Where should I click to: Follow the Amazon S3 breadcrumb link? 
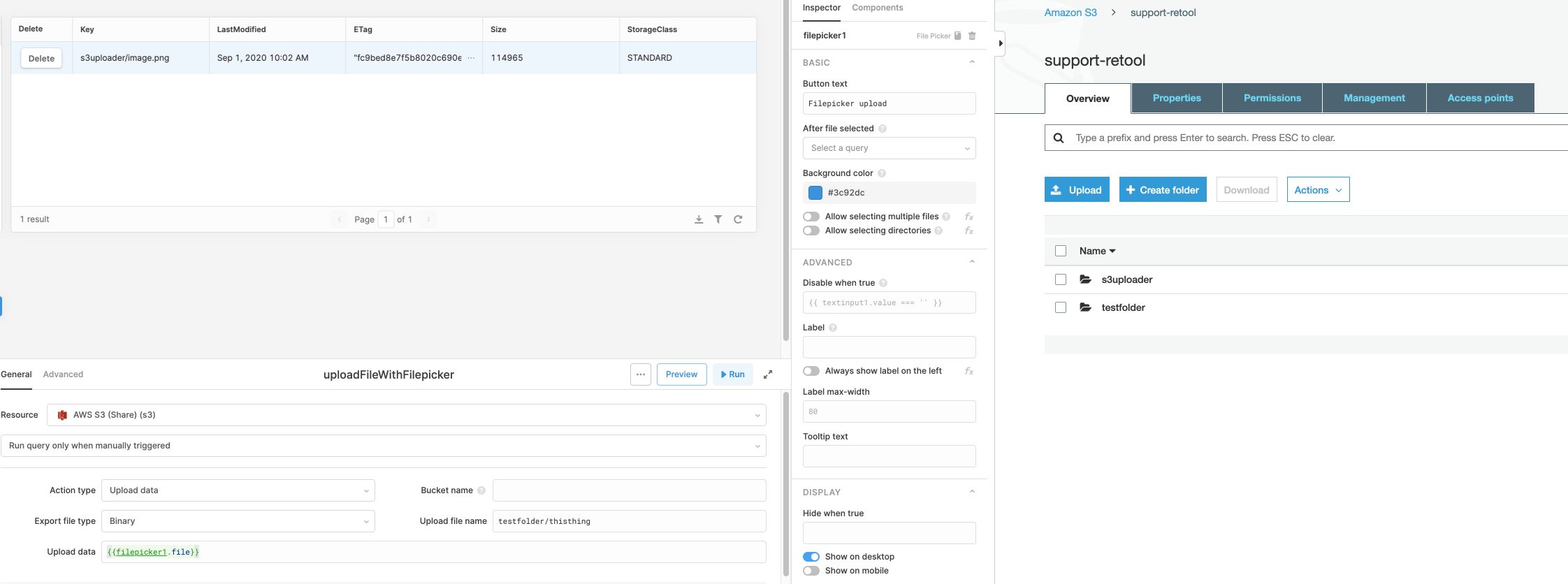[x=1070, y=13]
